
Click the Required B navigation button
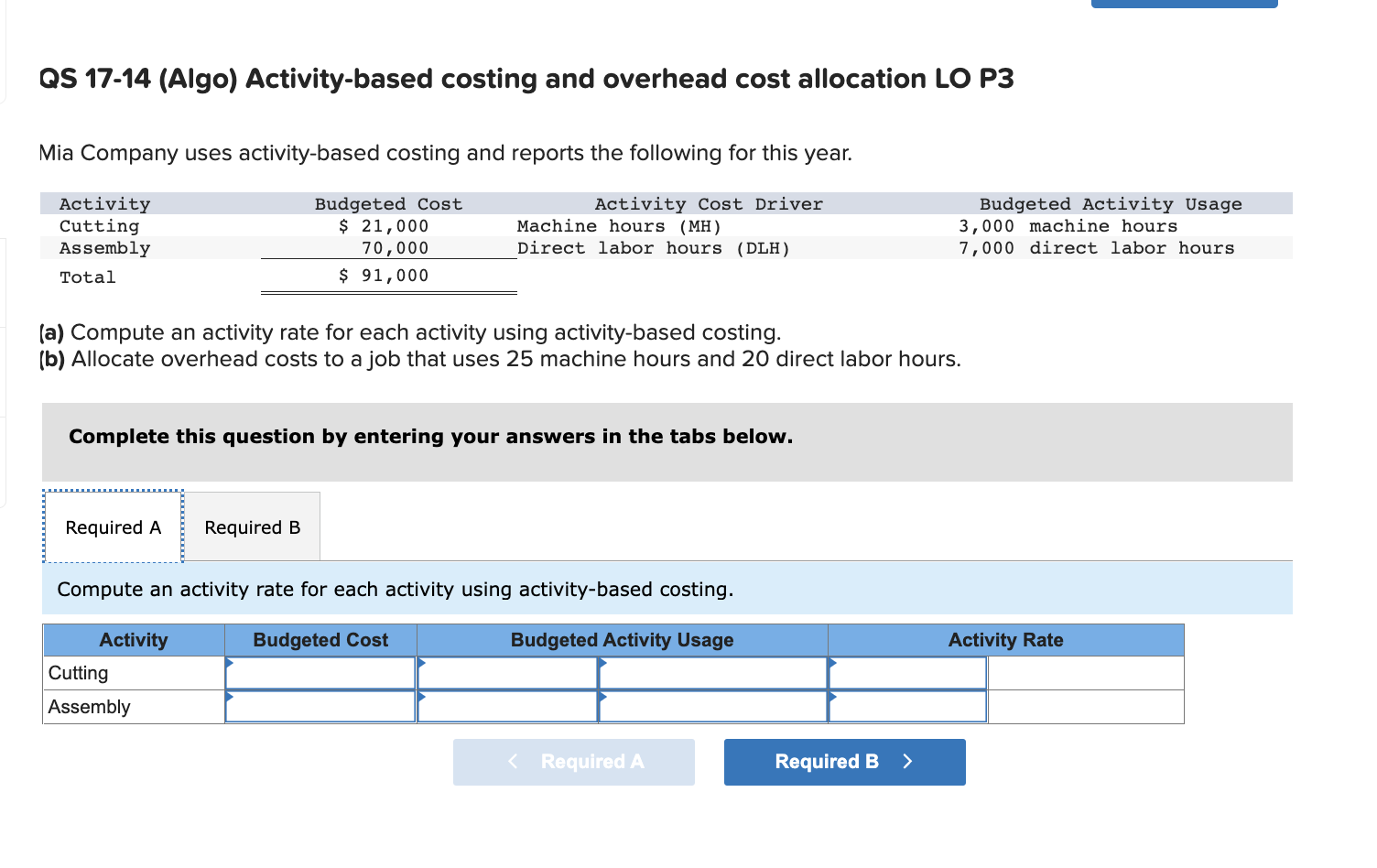click(843, 761)
